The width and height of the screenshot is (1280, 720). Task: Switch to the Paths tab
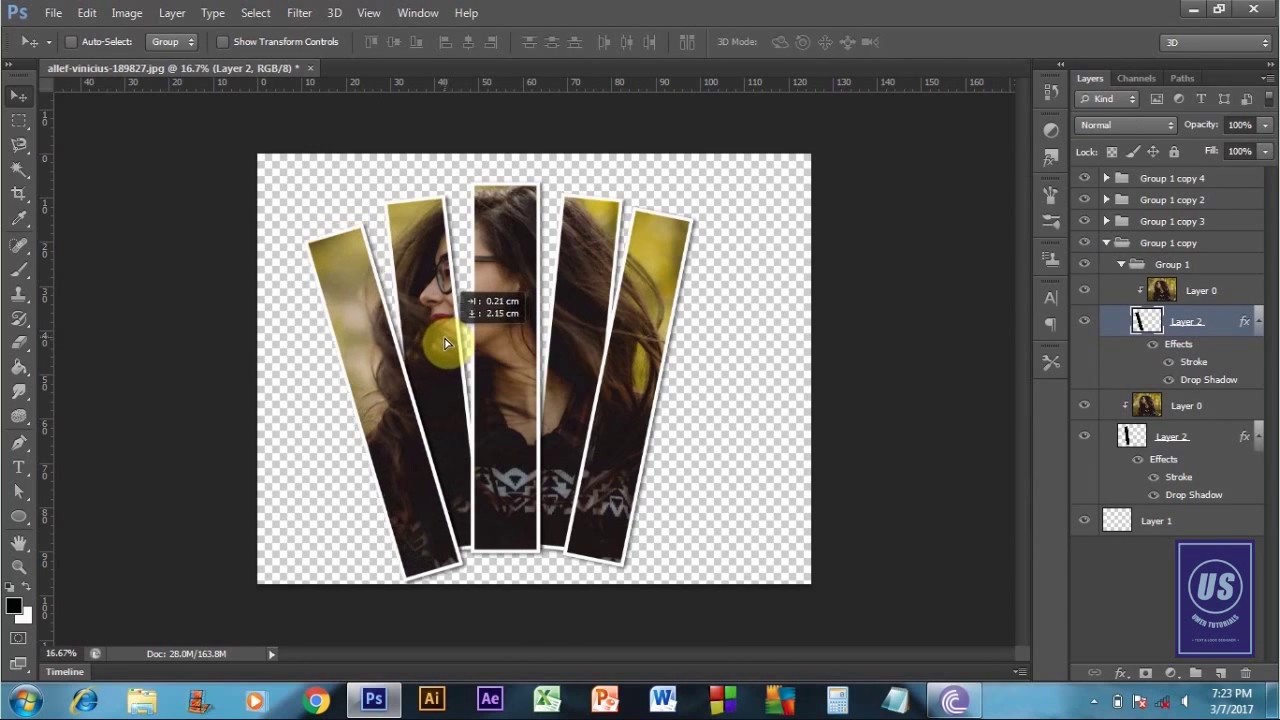1182,78
